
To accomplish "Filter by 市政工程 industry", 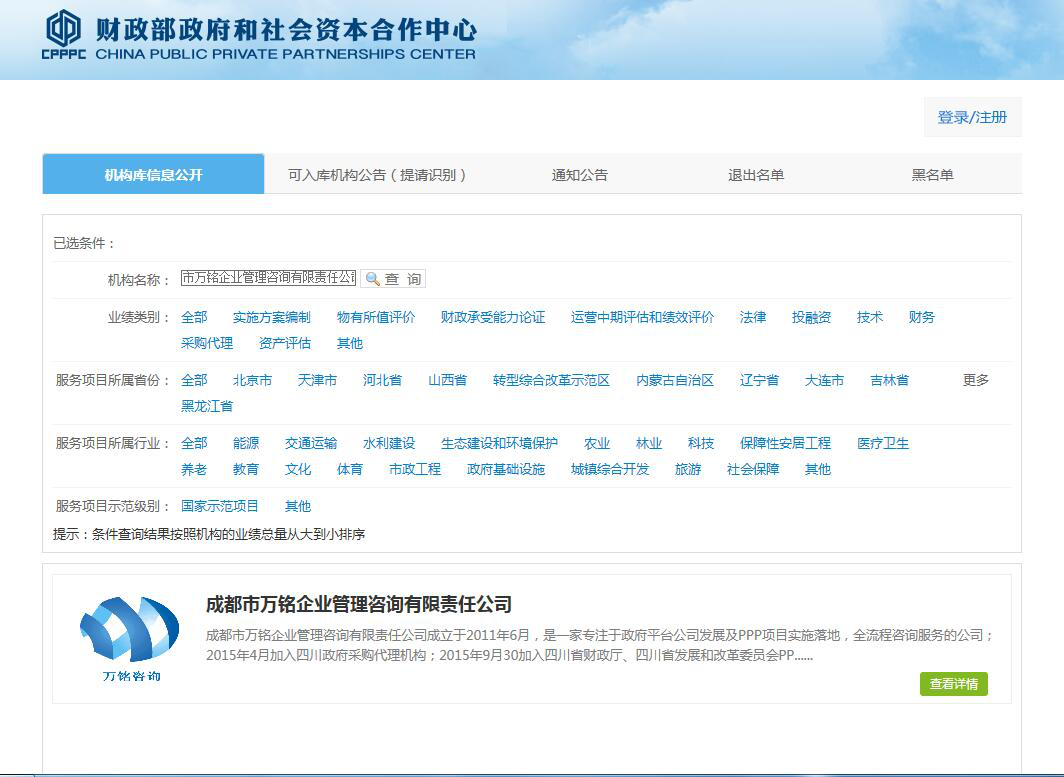I will coord(414,469).
